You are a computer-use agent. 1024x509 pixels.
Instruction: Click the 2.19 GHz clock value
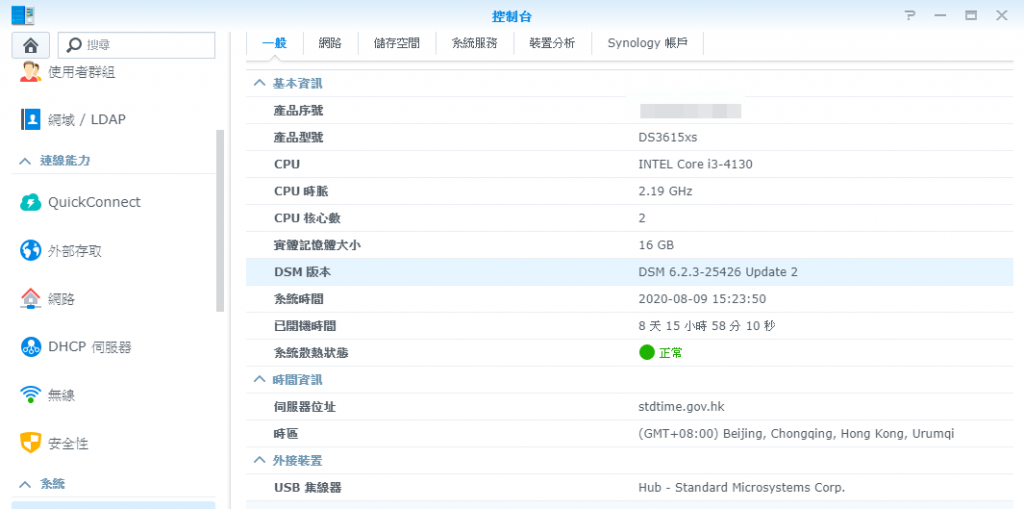665,191
